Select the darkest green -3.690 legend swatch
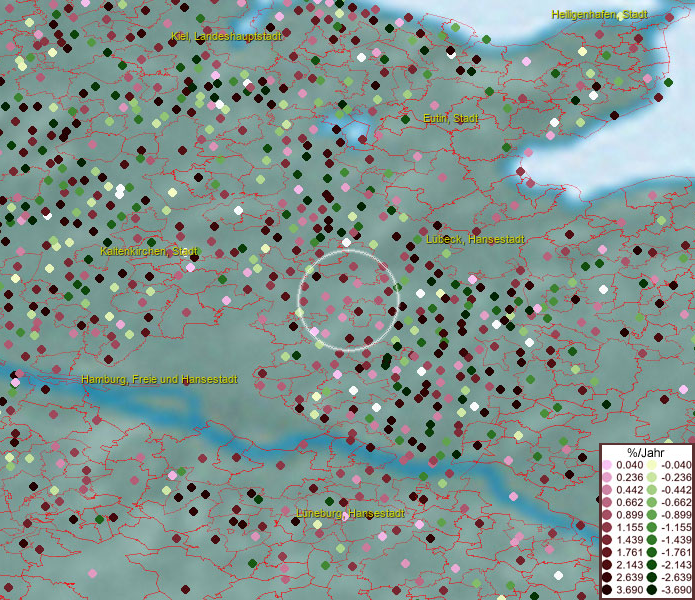 [x=652, y=590]
